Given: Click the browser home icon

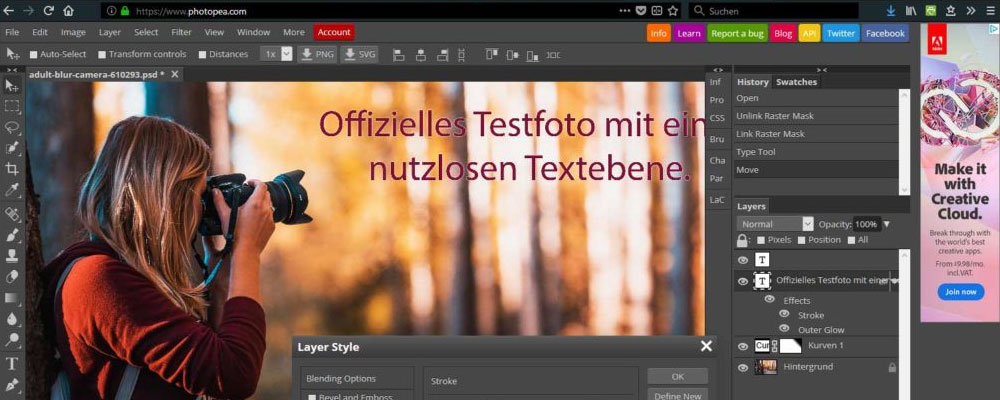Looking at the screenshot, I should click(x=68, y=11).
